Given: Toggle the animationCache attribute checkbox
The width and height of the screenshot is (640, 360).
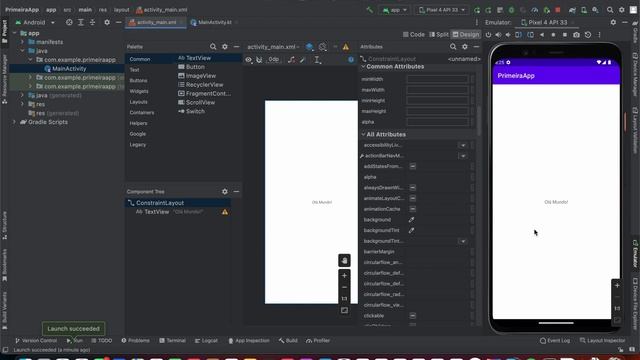Looking at the screenshot, I should click(413, 209).
